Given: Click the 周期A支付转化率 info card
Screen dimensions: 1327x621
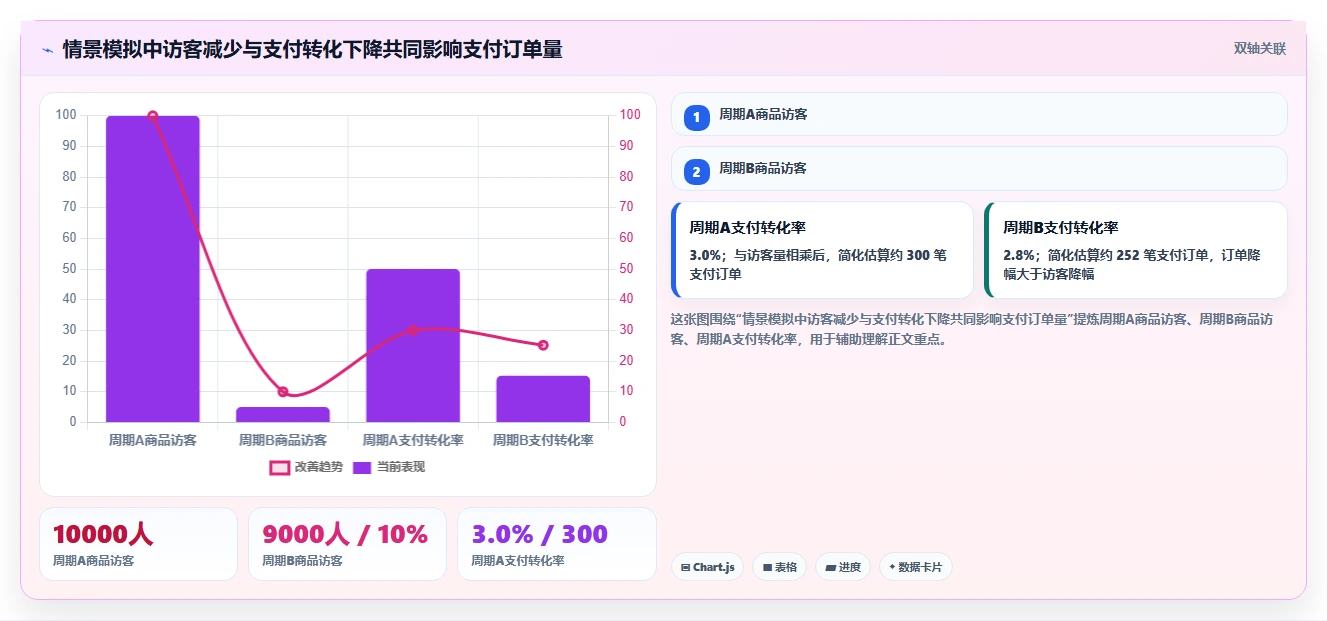Looking at the screenshot, I should [x=822, y=250].
